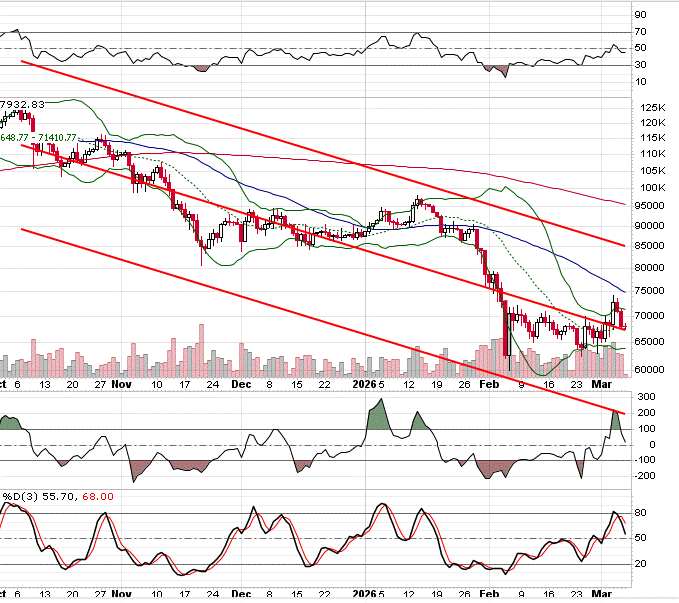Click the 80 level on the stochastic scale

[x=640, y=513]
